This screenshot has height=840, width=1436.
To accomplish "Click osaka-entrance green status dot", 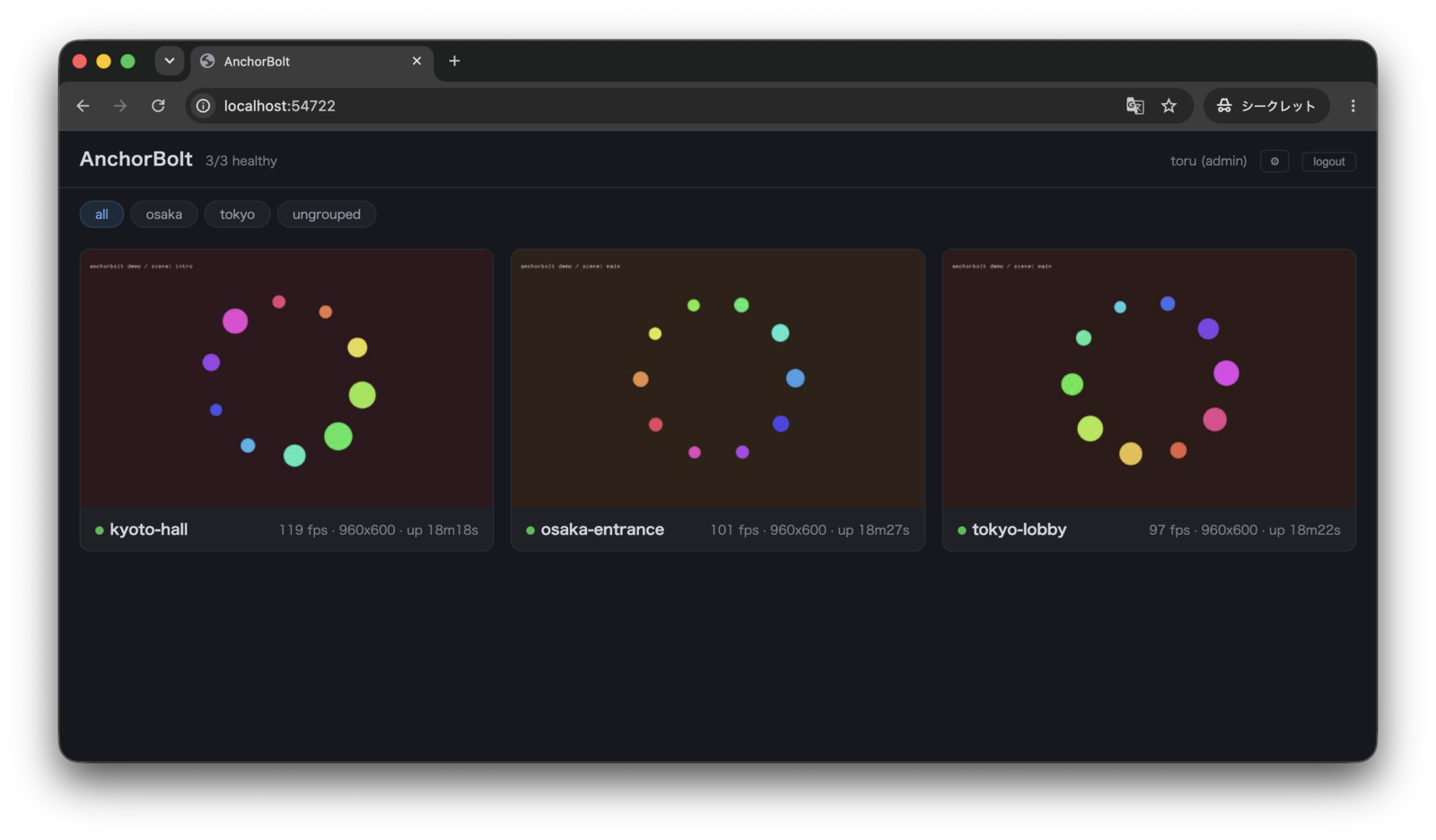I will point(530,530).
